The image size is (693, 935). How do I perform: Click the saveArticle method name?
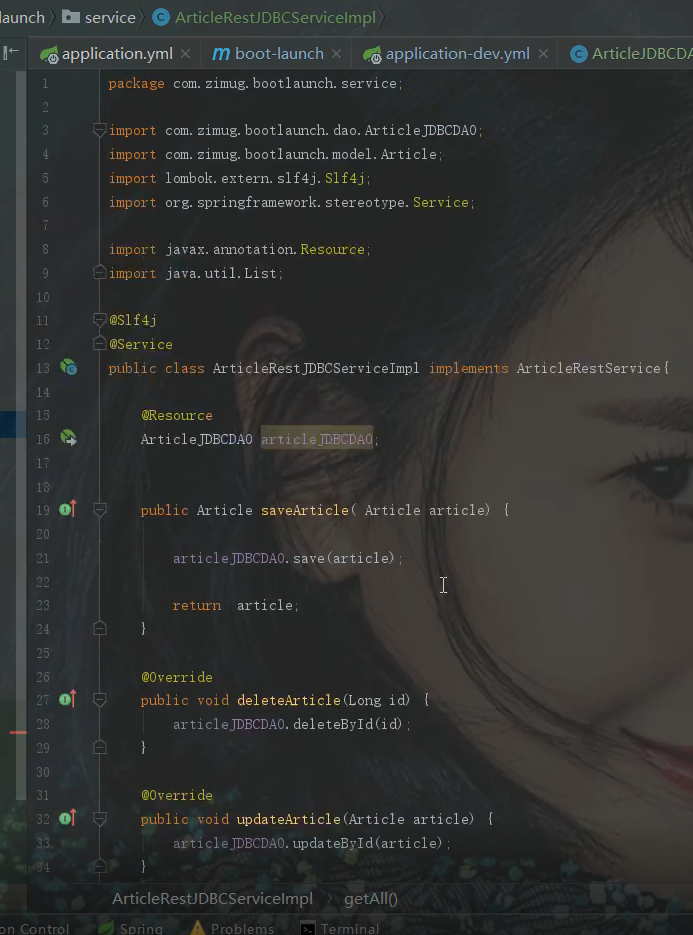coord(305,510)
